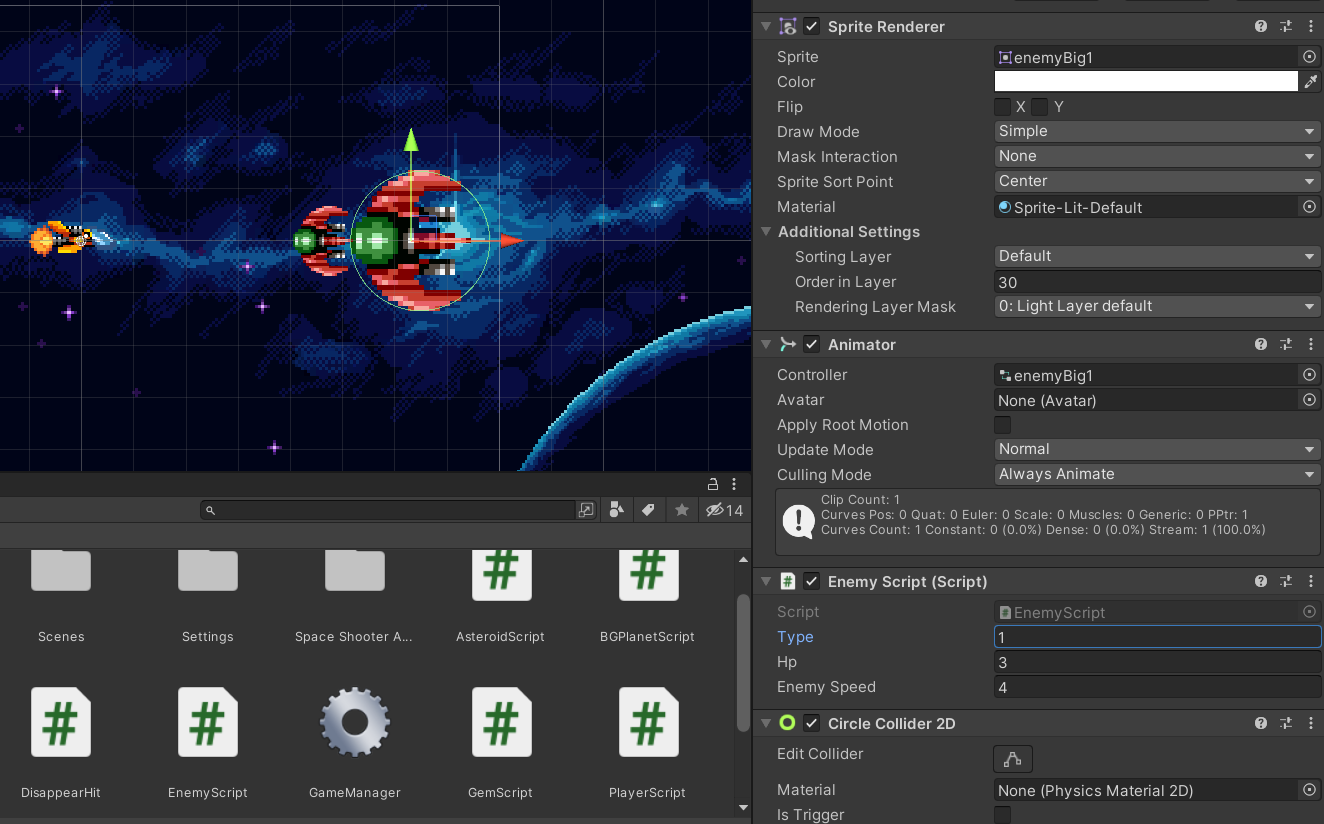Open the Update Mode dropdown
The image size is (1324, 824).
click(x=1158, y=449)
